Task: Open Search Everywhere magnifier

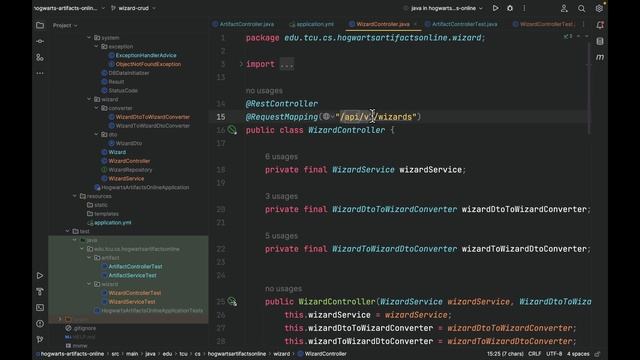Action: [582, 8]
